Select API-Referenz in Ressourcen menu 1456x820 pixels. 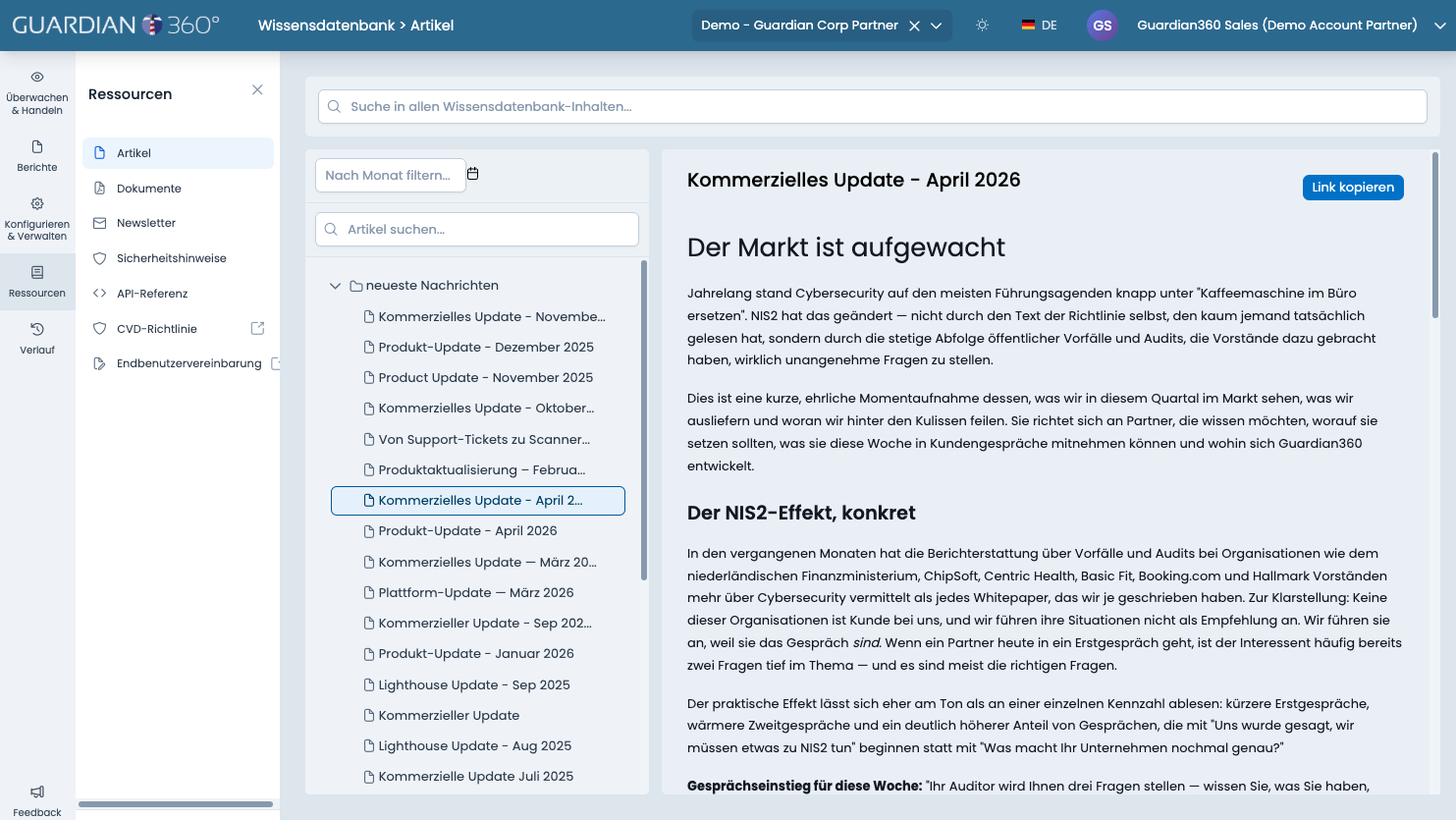click(x=178, y=294)
